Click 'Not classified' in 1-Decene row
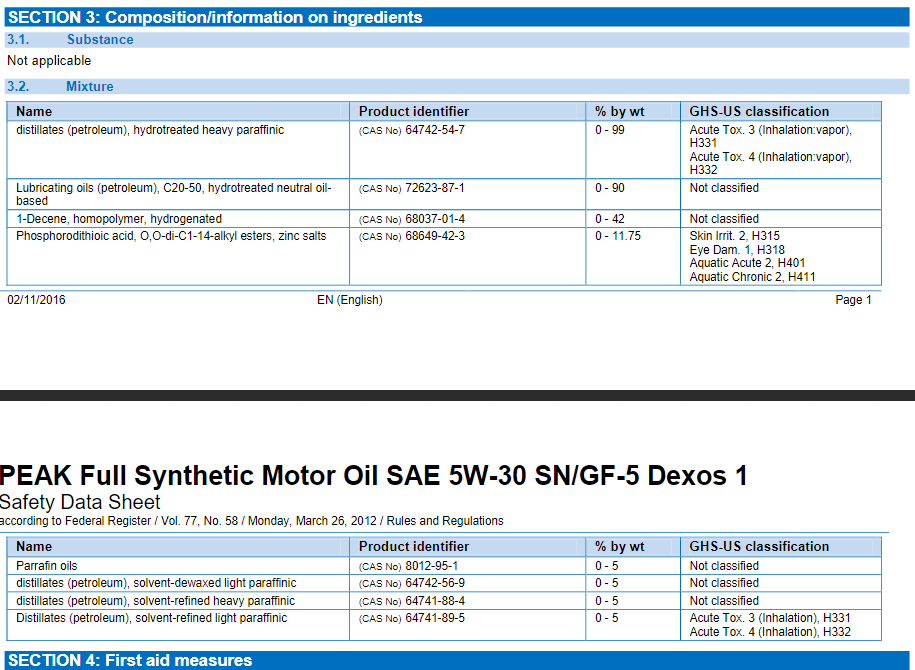Image resolution: width=915 pixels, height=670 pixels. (x=724, y=219)
